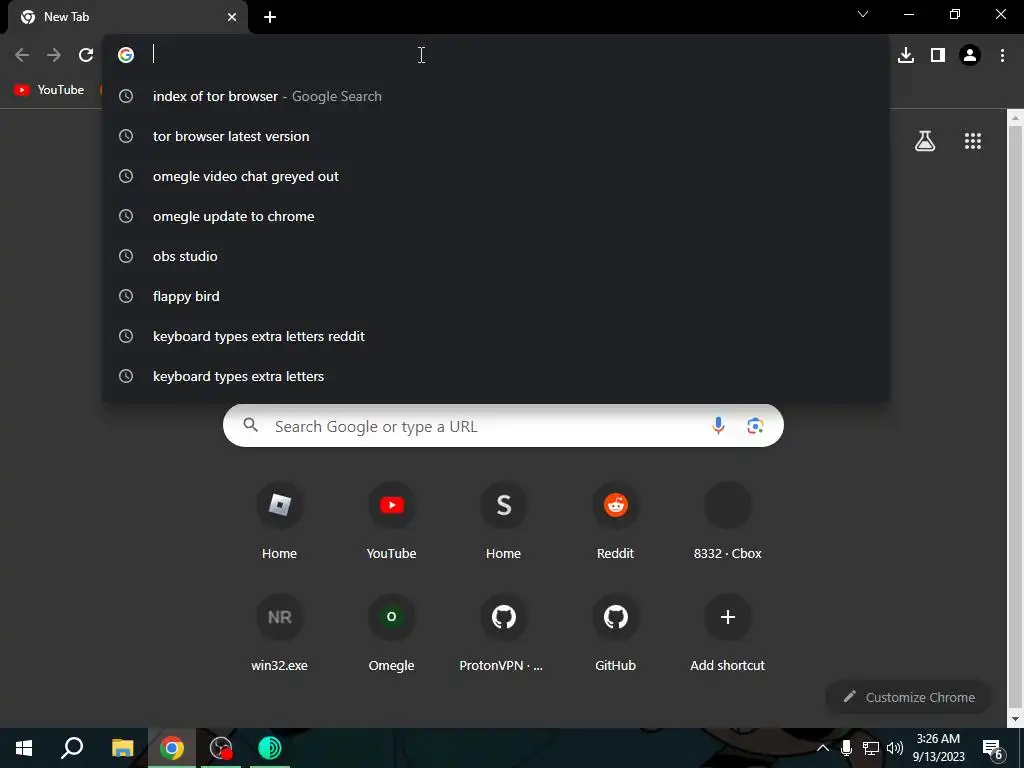1024x768 pixels.
Task: Open Google Lens image search icon
Action: pyautogui.click(x=755, y=426)
